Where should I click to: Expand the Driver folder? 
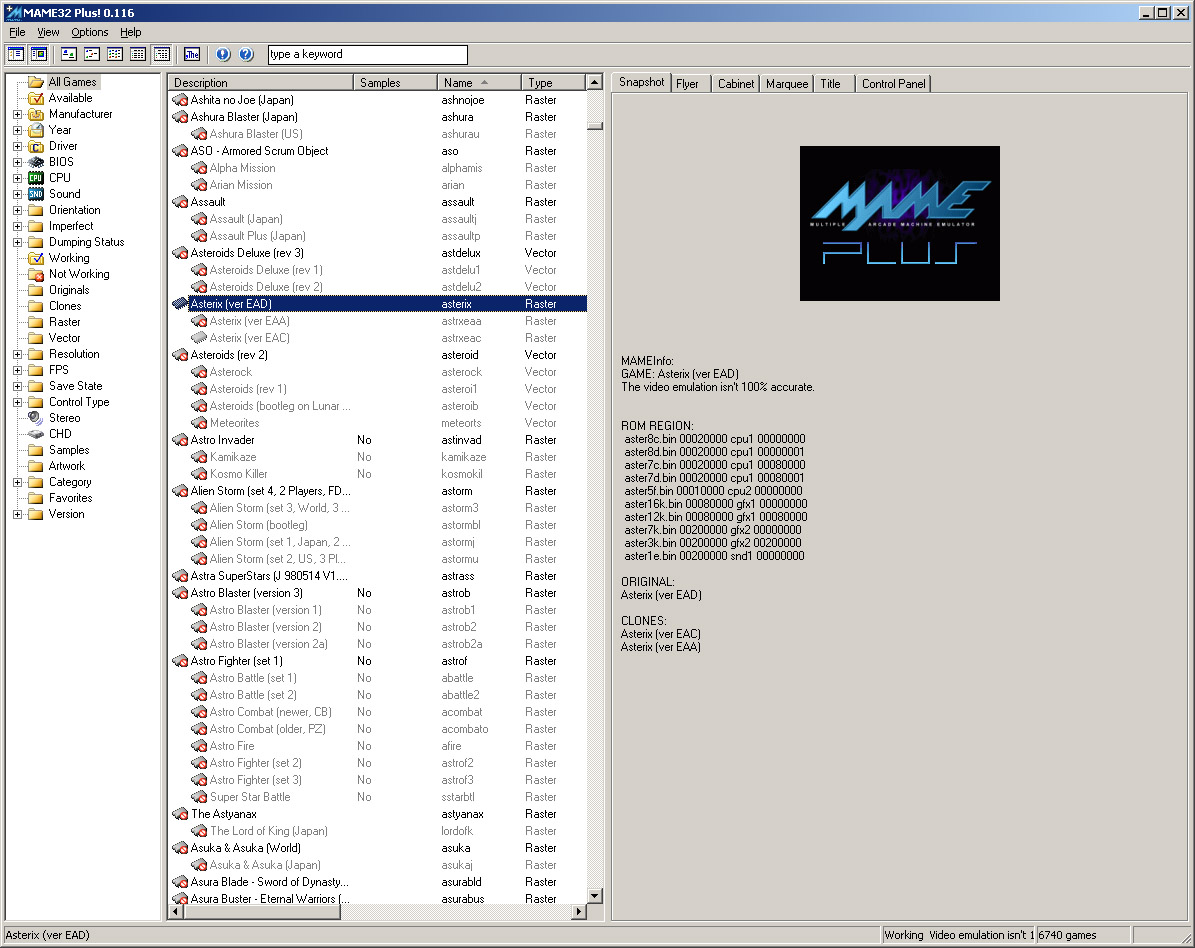tap(18, 146)
